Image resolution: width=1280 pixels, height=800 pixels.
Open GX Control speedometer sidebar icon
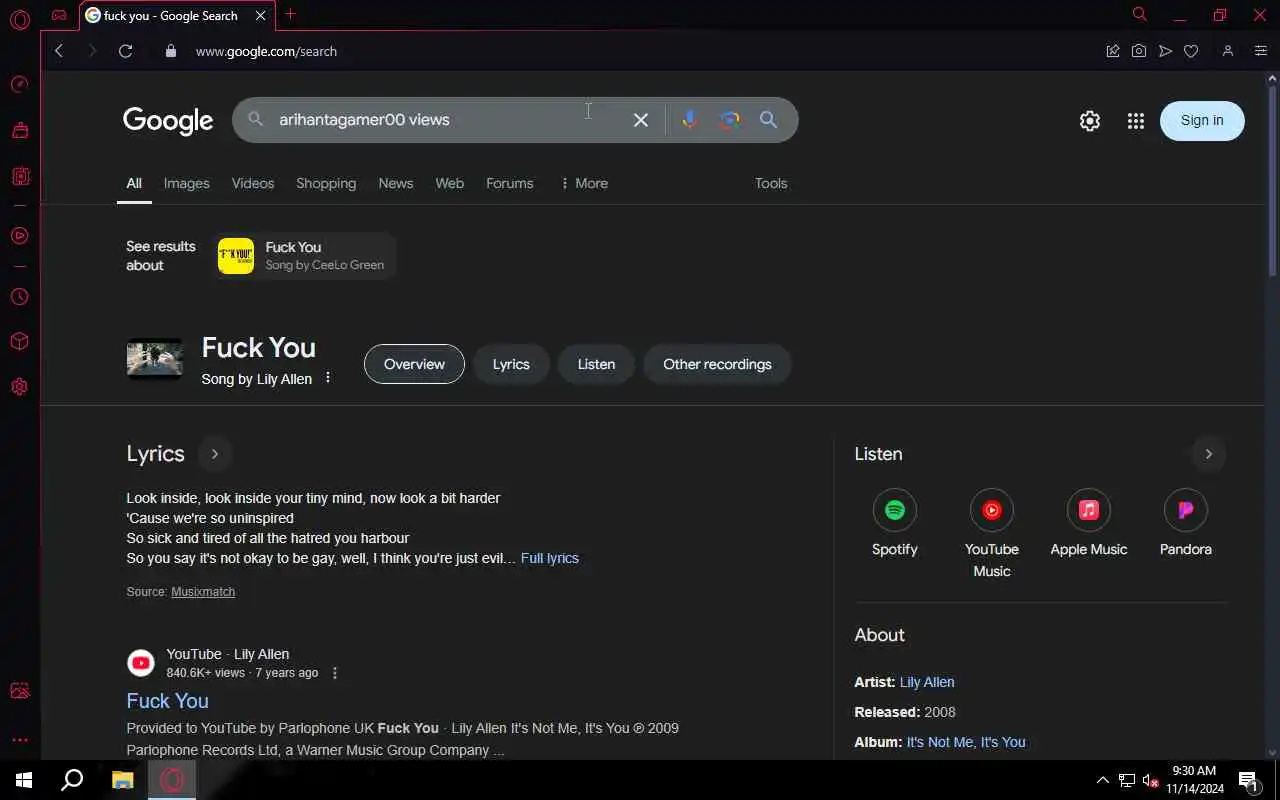click(19, 84)
